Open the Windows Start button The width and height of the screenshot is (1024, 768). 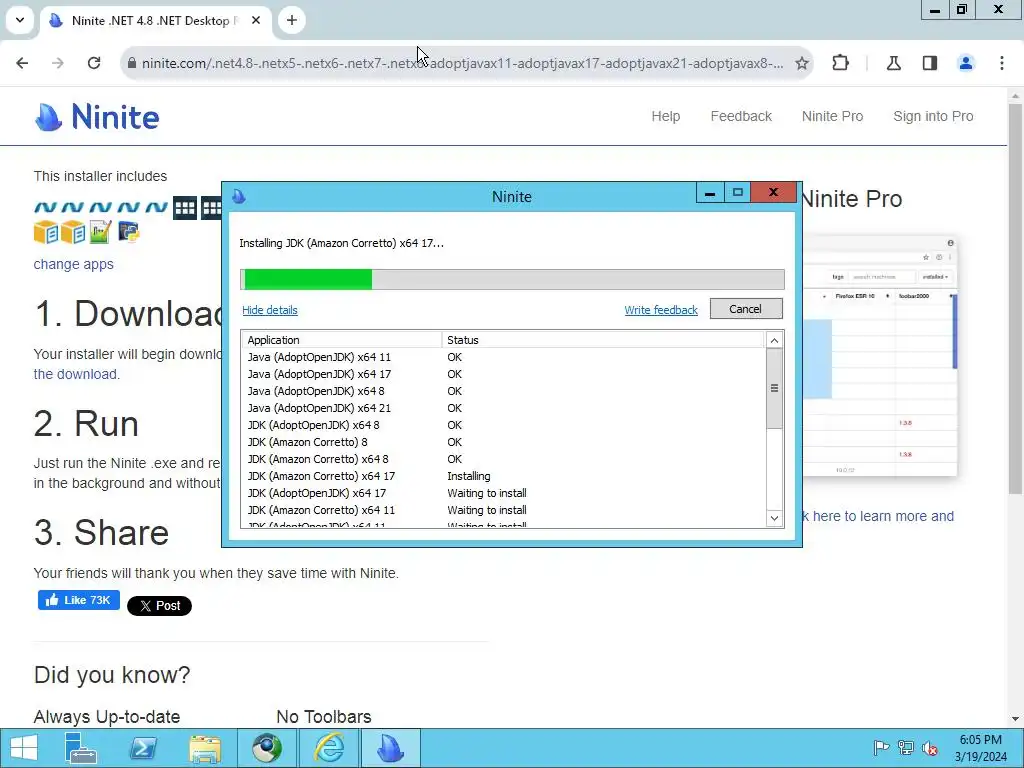tap(24, 748)
